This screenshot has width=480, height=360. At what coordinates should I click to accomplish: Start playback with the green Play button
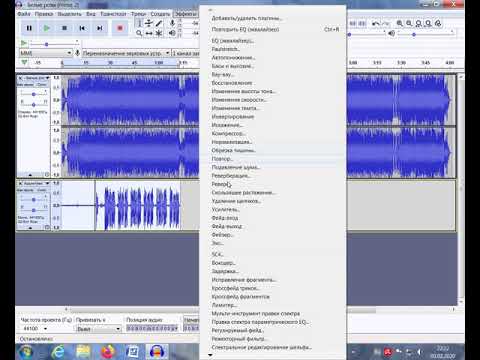[47, 28]
